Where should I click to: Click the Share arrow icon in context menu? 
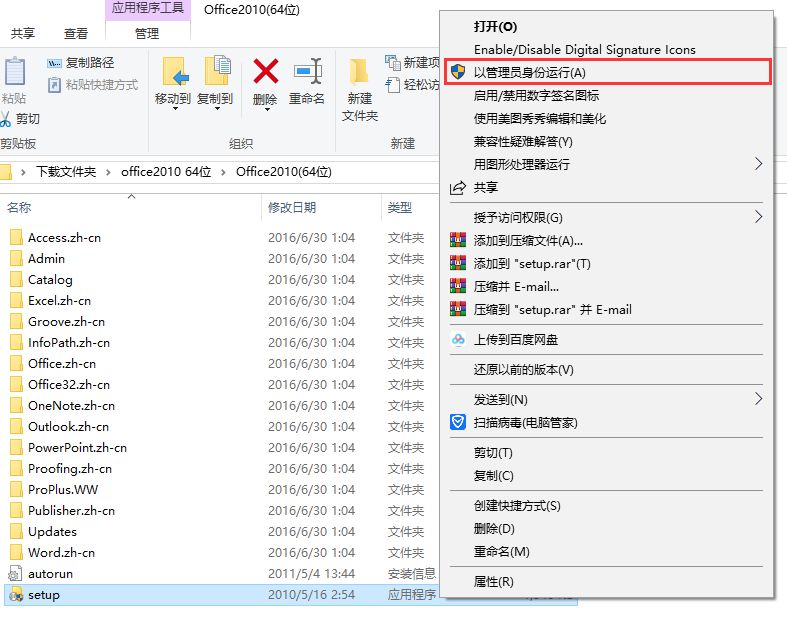[457, 188]
